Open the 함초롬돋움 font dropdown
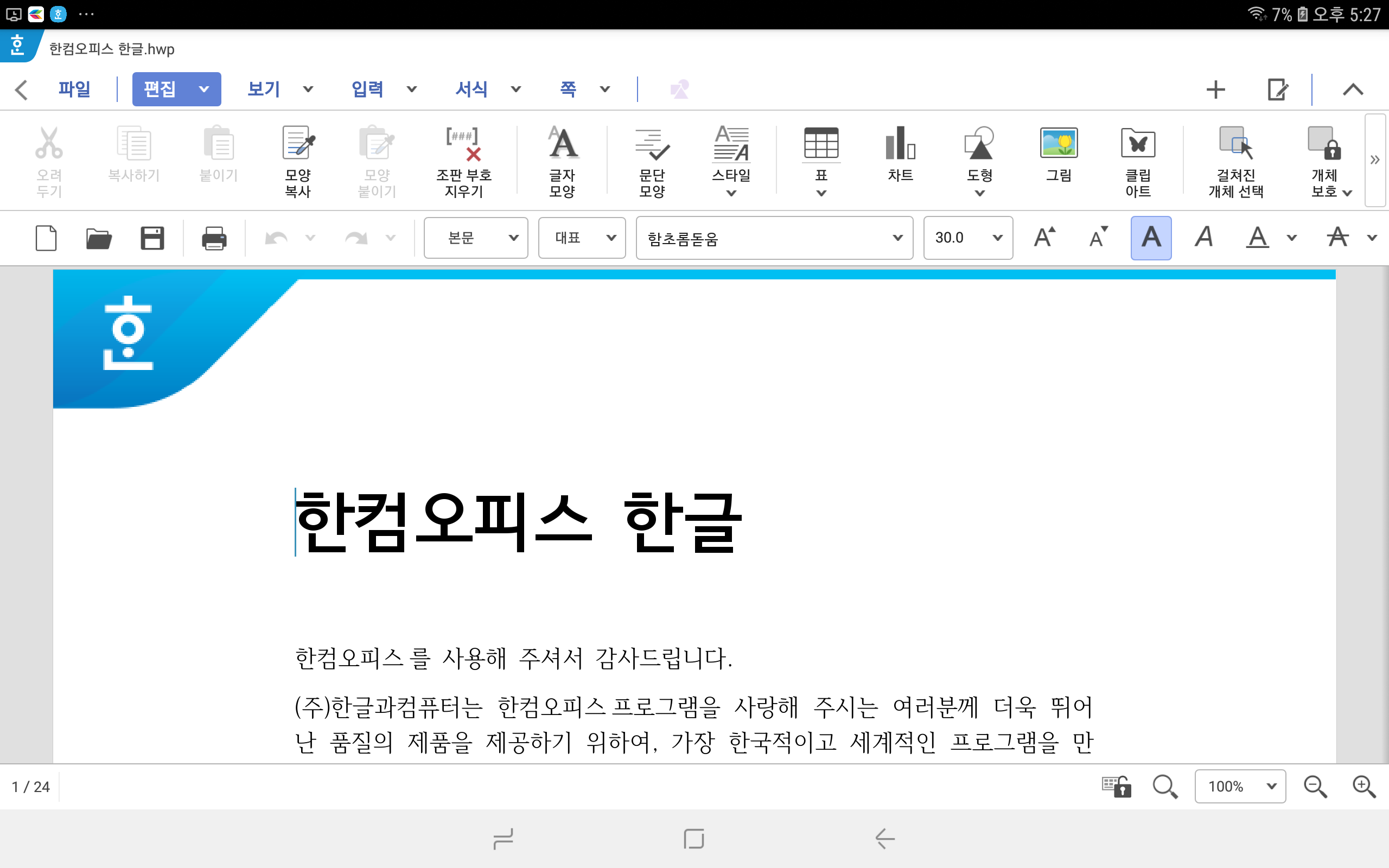This screenshot has height=868, width=1389. point(774,238)
